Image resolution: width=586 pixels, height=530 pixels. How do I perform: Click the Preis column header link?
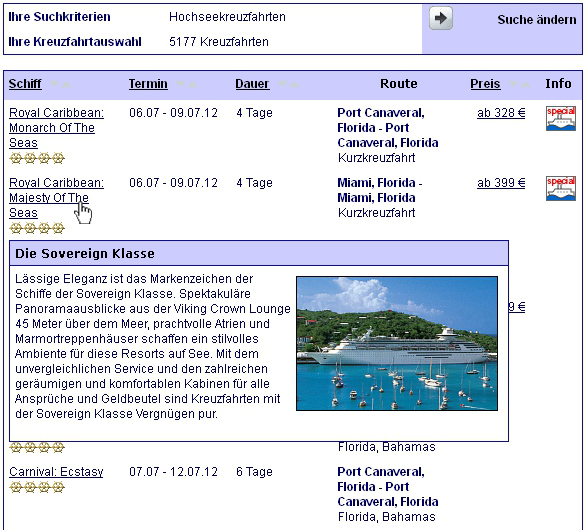pos(485,84)
